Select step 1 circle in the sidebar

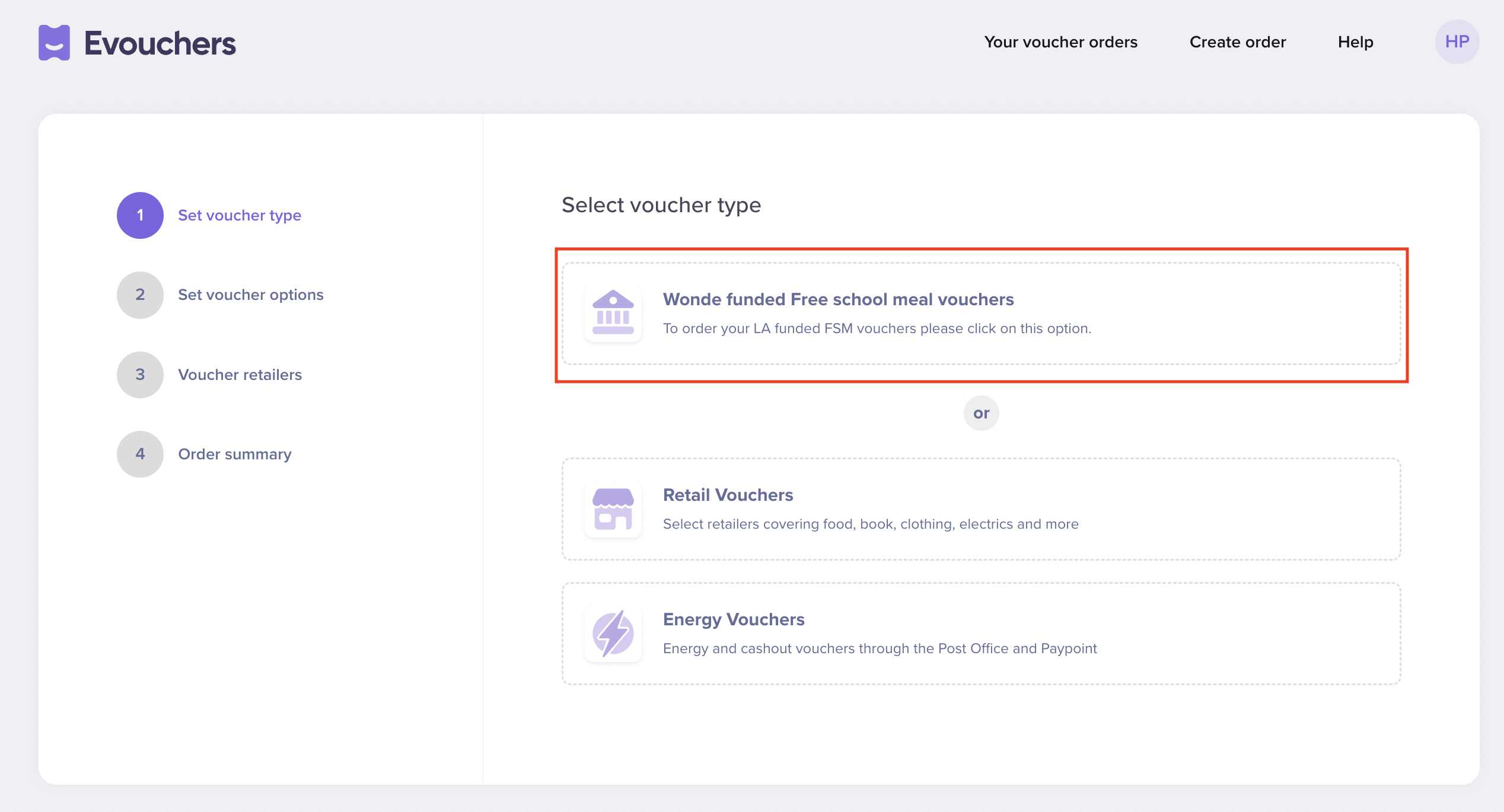pos(140,215)
